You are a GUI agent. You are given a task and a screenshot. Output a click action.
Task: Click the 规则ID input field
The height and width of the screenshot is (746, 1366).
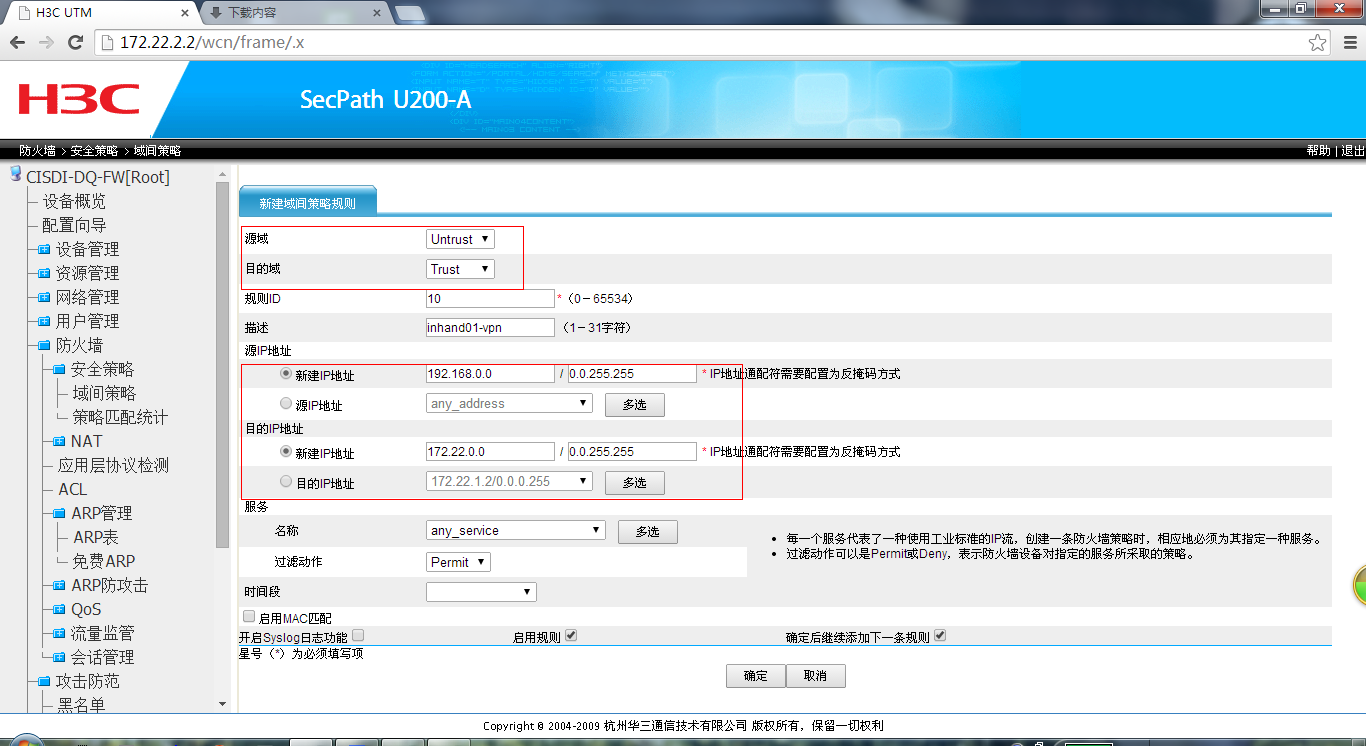tap(489, 298)
